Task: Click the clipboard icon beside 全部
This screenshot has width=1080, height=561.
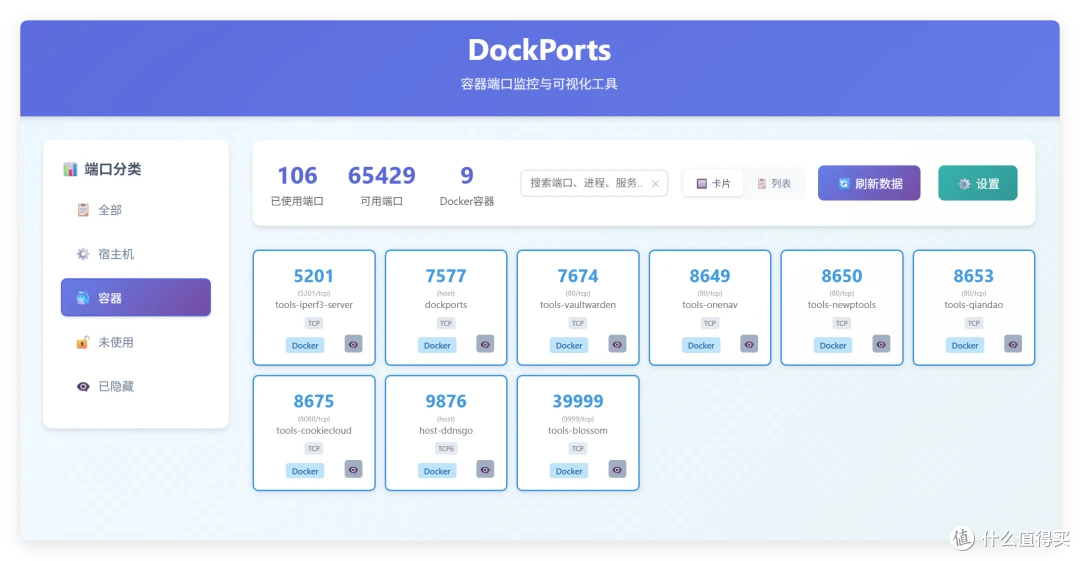Action: [x=83, y=210]
